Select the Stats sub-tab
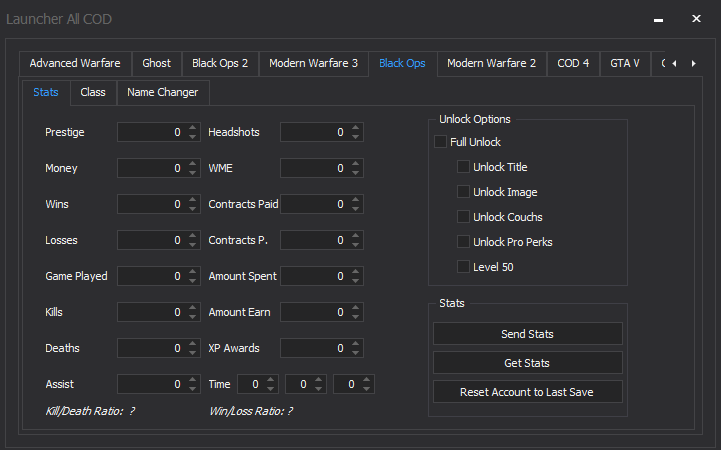The width and height of the screenshot is (721, 450). coord(46,92)
